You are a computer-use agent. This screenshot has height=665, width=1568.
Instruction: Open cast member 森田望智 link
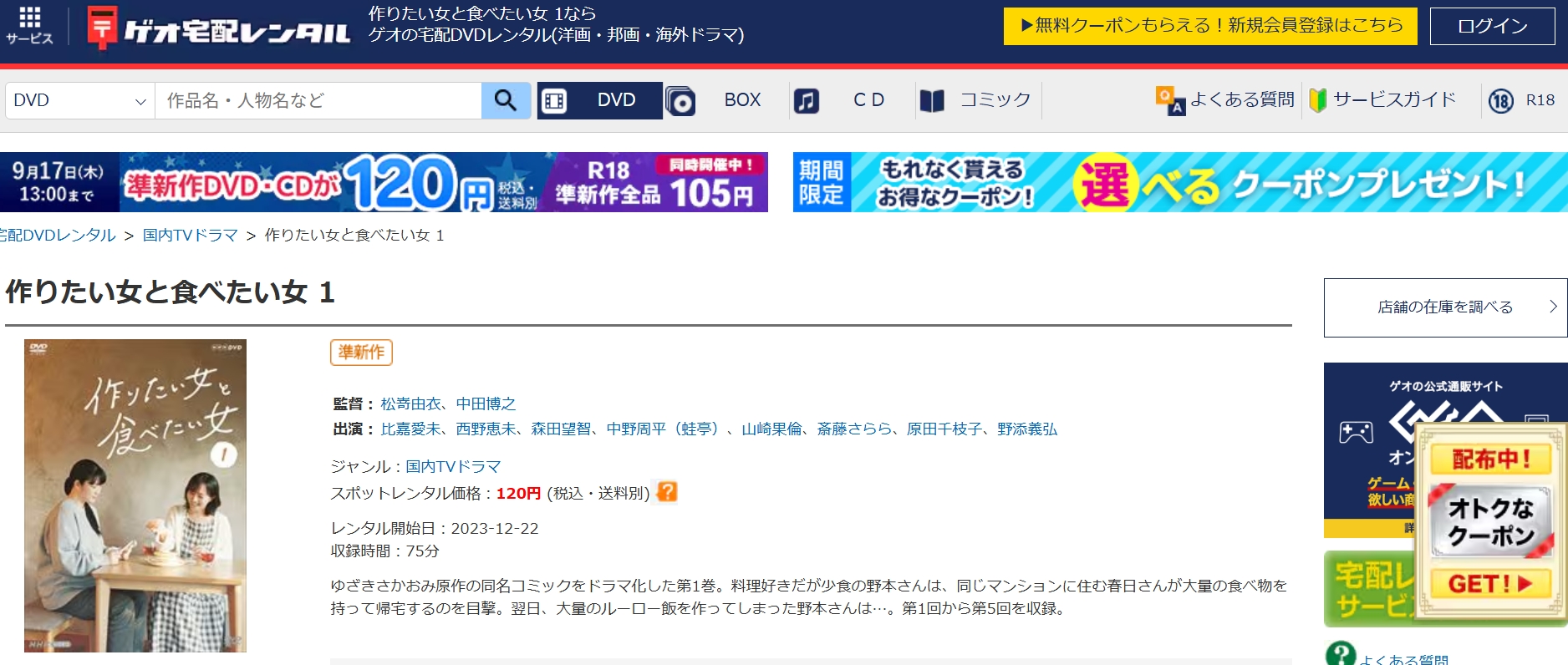click(x=562, y=429)
